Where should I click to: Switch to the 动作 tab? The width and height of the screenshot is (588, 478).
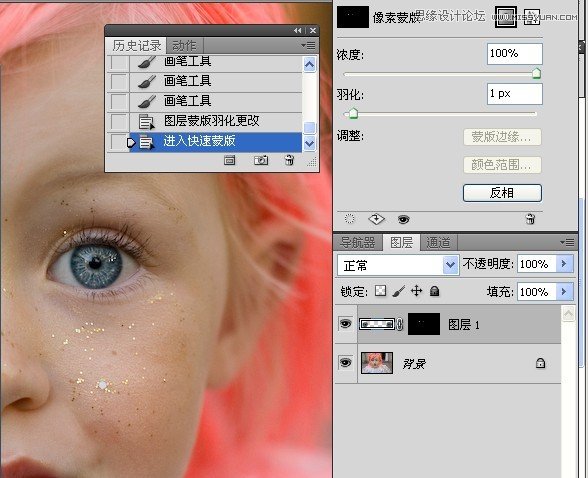click(x=184, y=46)
